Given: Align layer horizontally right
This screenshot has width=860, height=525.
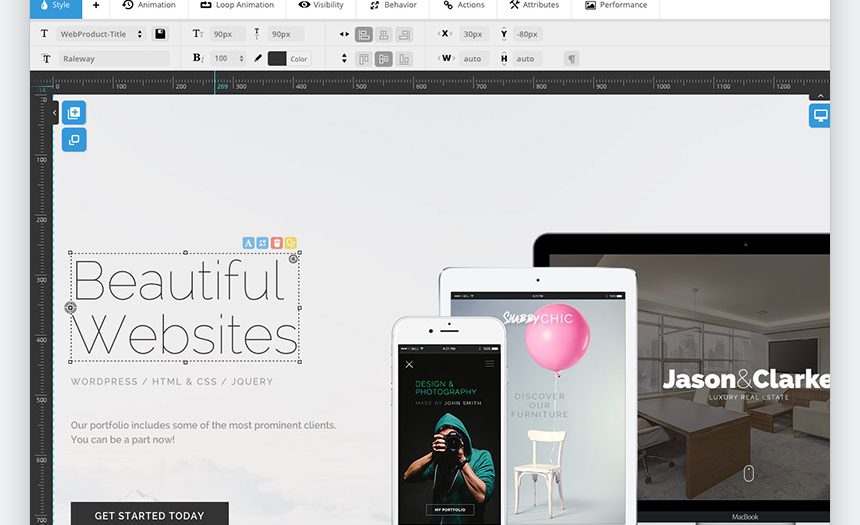Looking at the screenshot, I should tap(404, 35).
